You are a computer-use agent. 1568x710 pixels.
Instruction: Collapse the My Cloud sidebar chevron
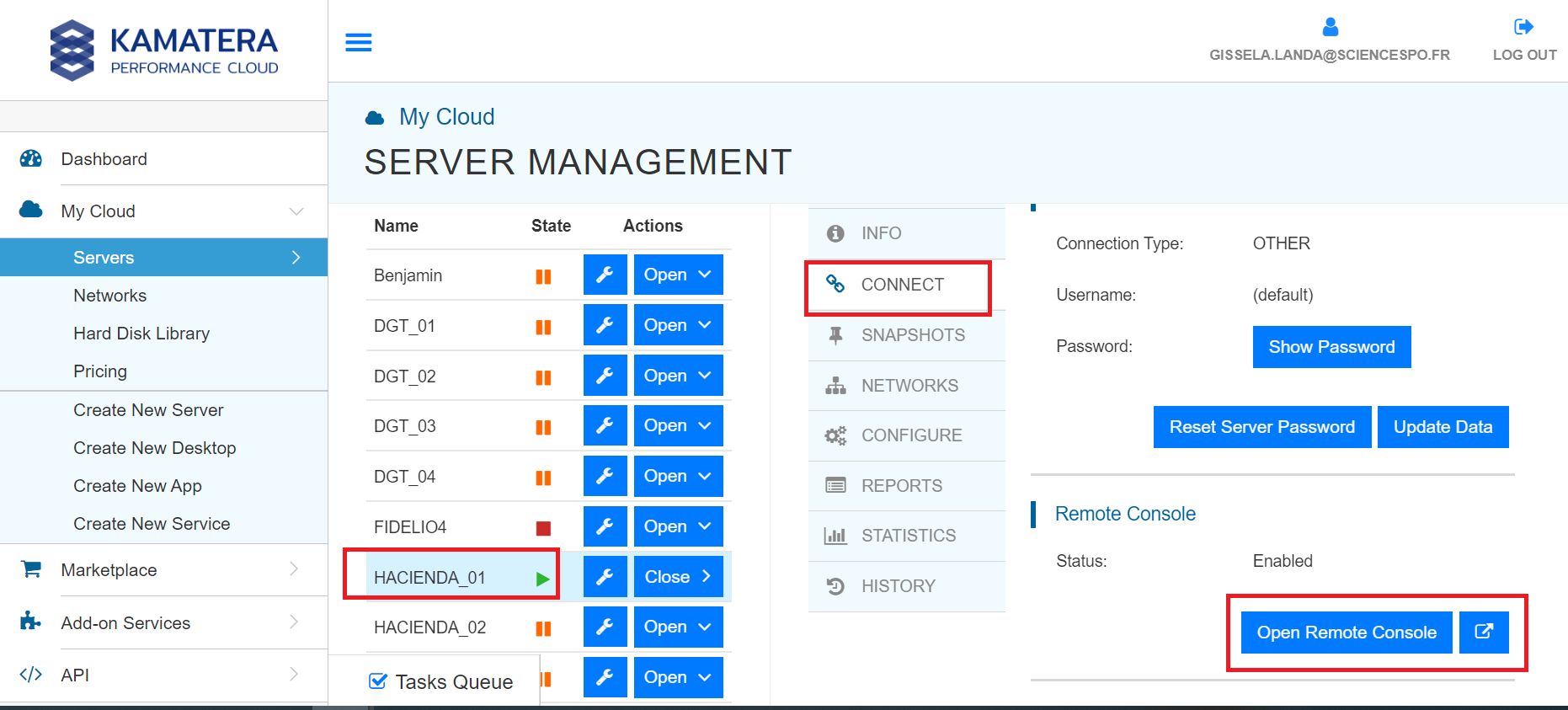296,211
